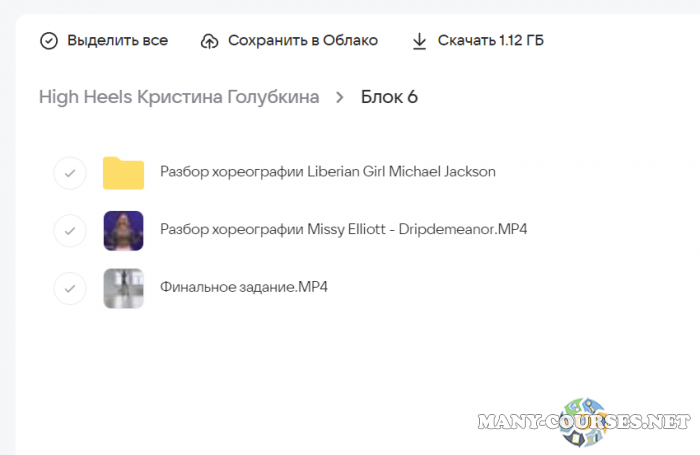The width and height of the screenshot is (700, 455).
Task: Go back to High Heels Кристина Голубкина folder
Action: pyautogui.click(x=179, y=97)
